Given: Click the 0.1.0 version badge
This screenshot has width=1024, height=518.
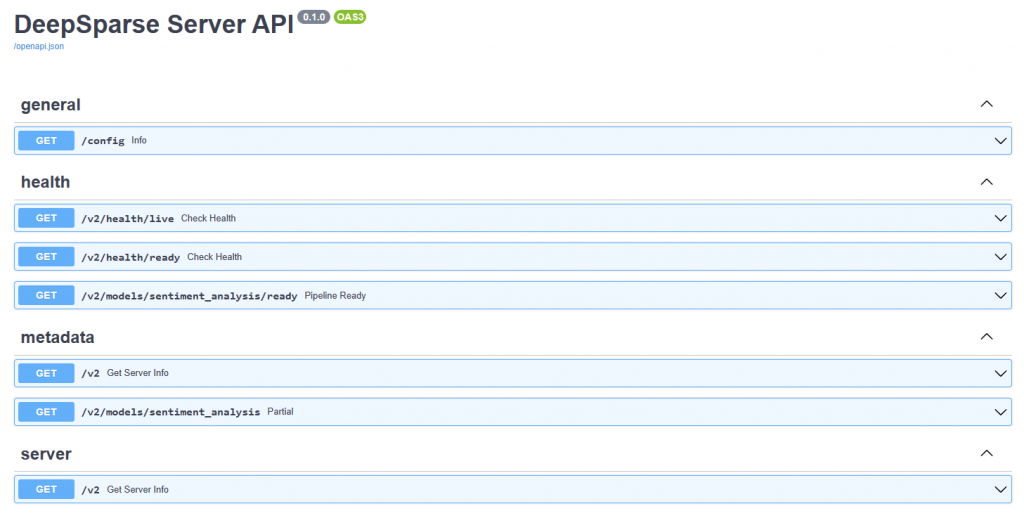Looking at the screenshot, I should tap(313, 17).
